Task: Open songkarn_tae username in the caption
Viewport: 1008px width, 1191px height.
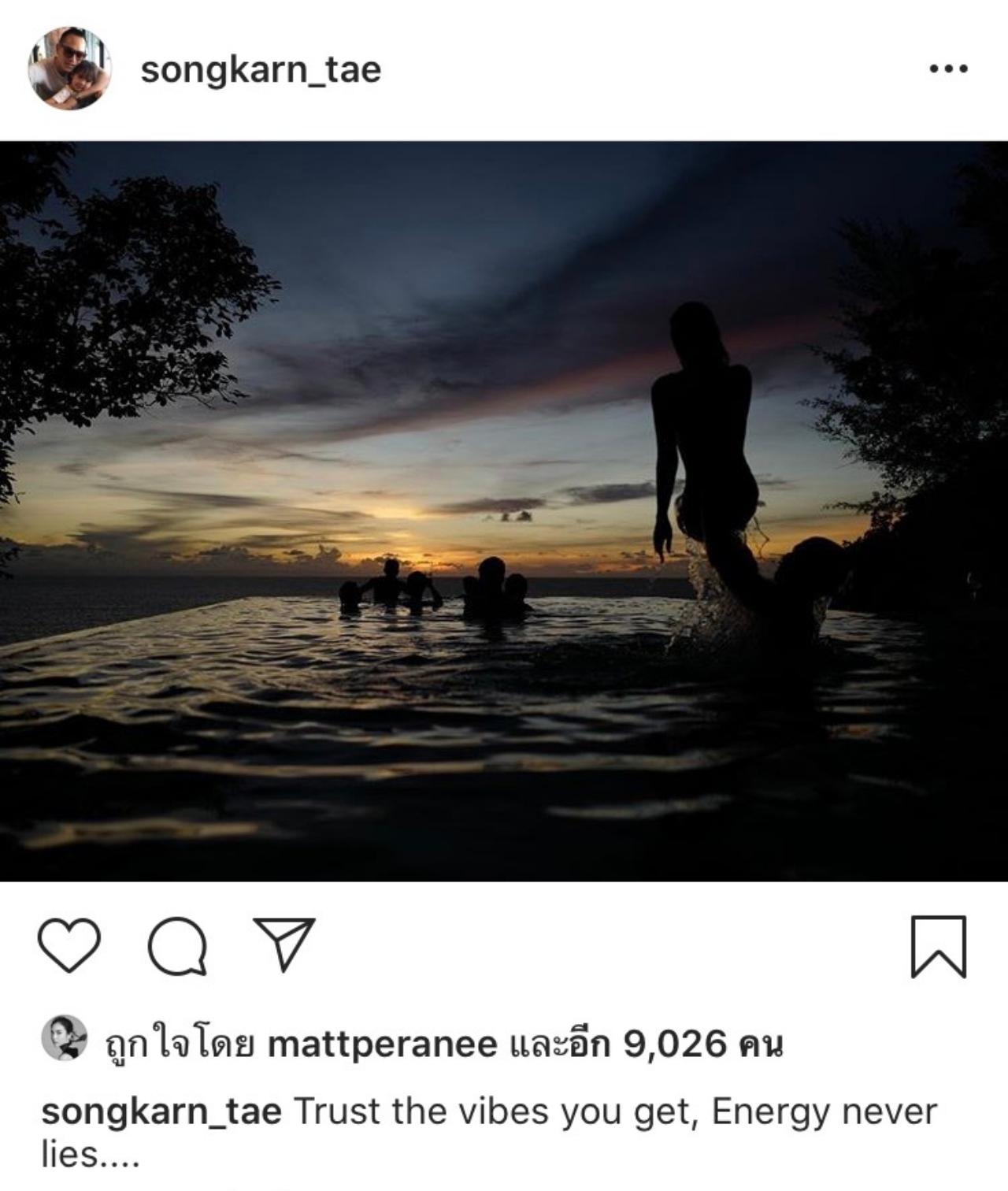Action: coord(161,1112)
